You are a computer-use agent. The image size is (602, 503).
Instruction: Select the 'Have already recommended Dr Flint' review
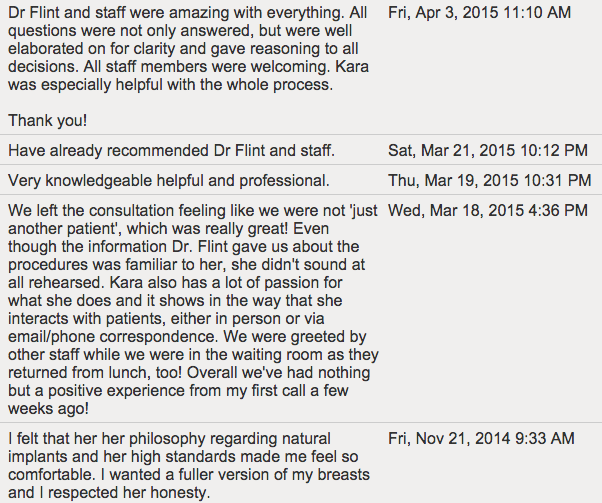[171, 150]
